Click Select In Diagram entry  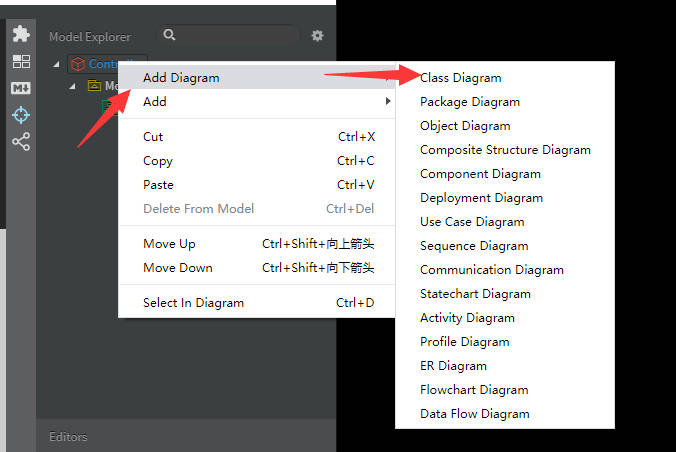pos(193,303)
